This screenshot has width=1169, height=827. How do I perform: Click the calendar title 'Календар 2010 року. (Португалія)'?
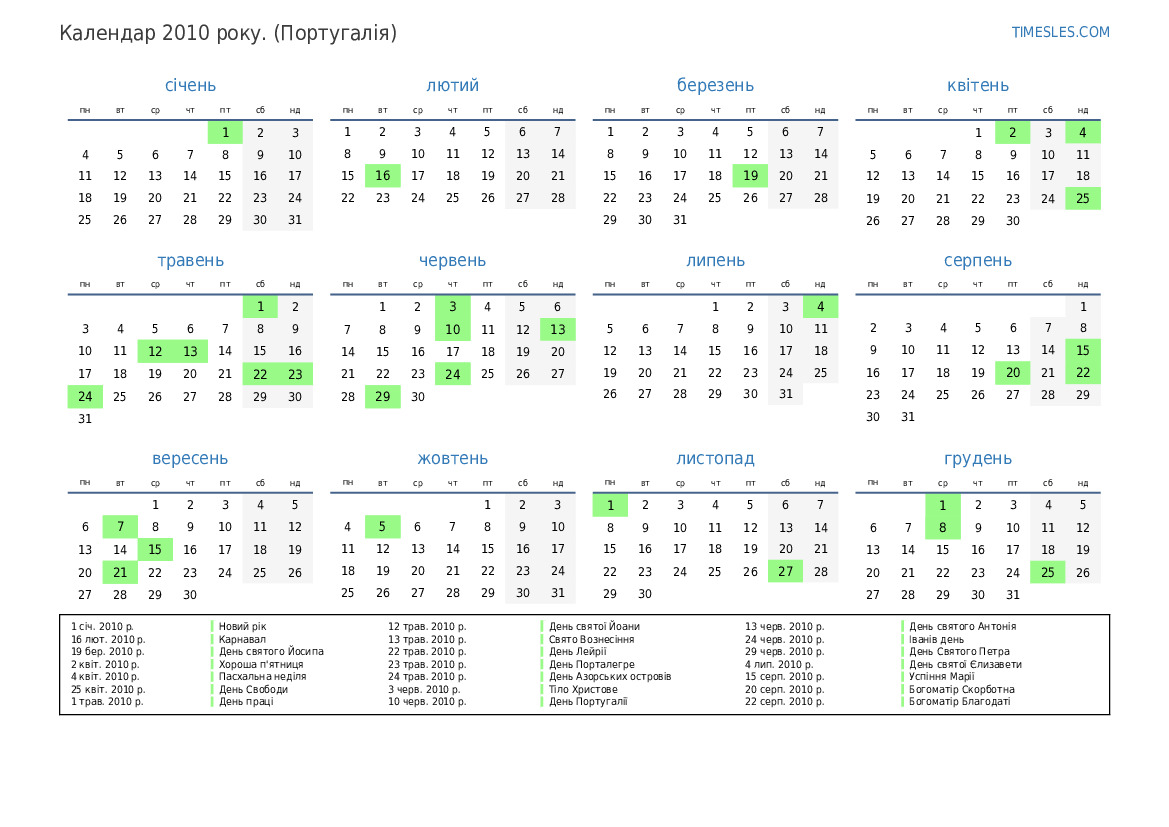click(x=228, y=33)
